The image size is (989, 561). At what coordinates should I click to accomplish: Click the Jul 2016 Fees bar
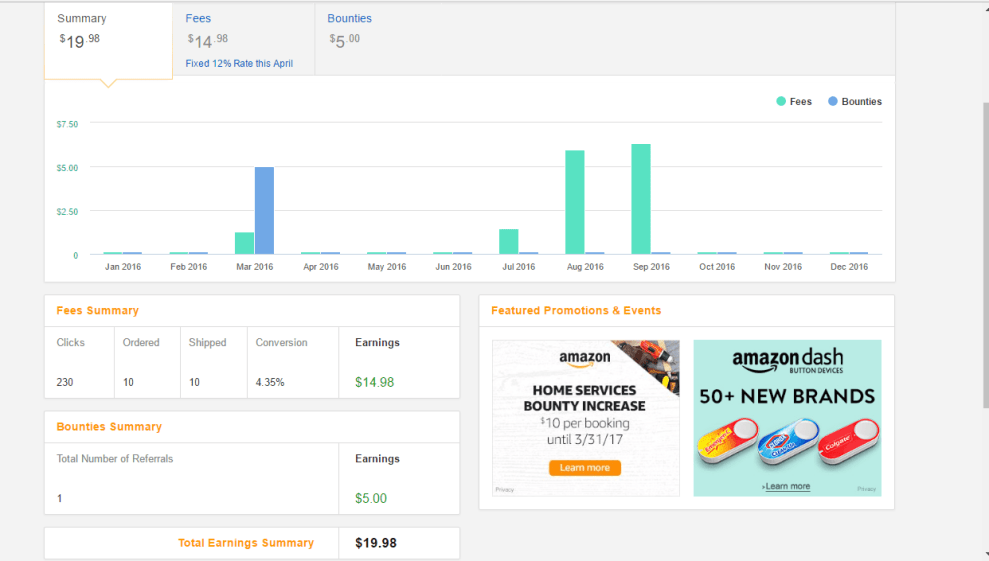508,242
